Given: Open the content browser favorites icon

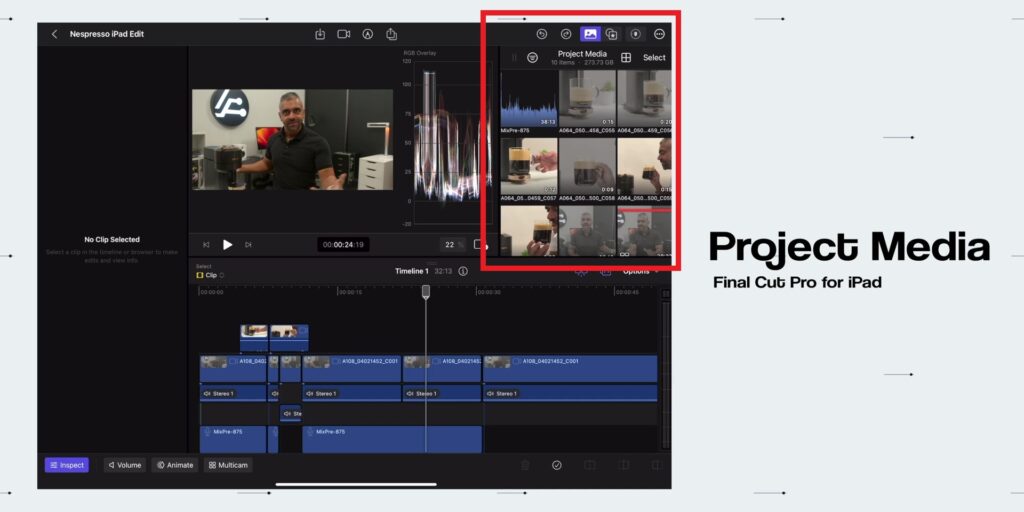Looking at the screenshot, I should (611, 34).
